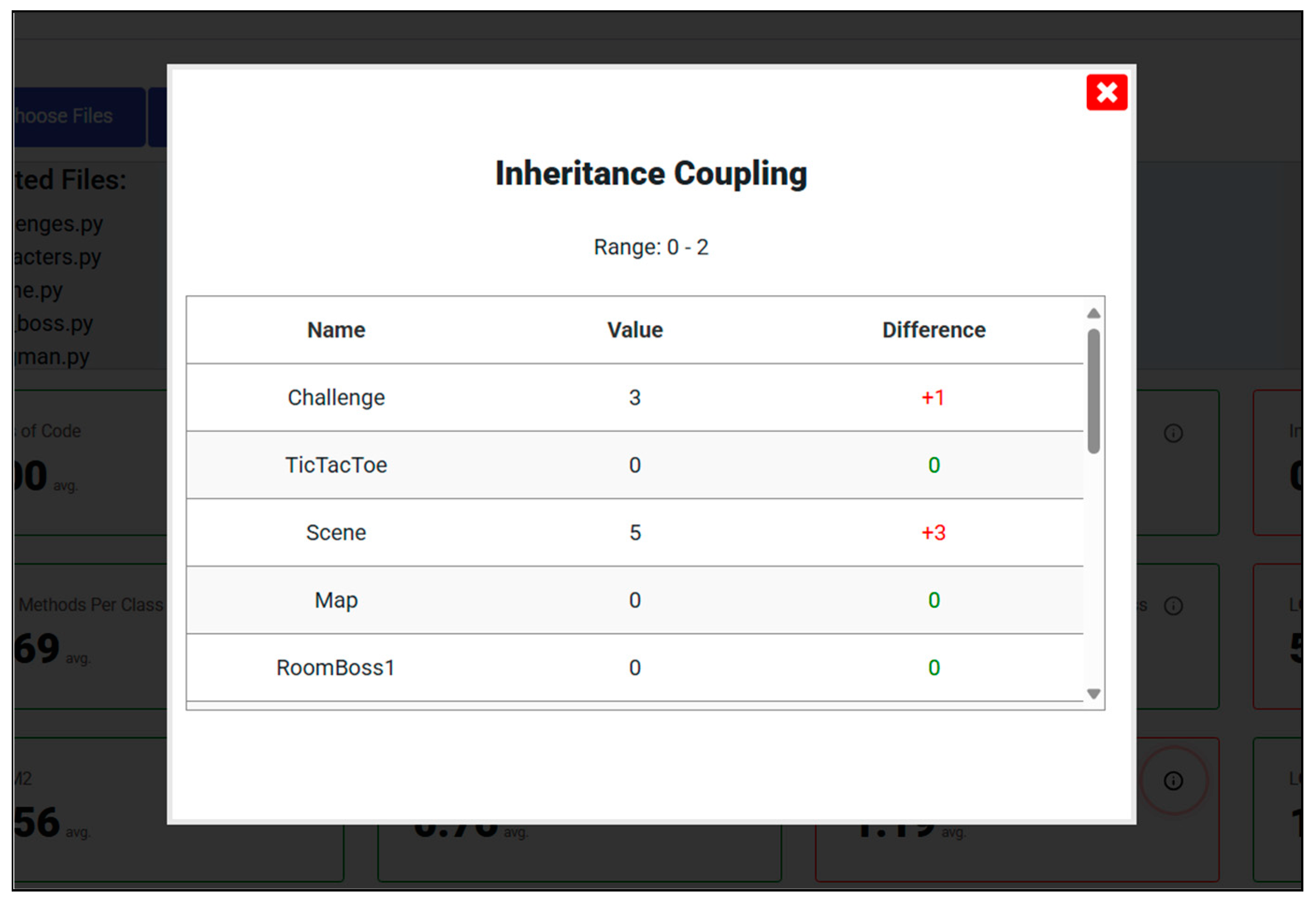Click the Map class entry

336,600
